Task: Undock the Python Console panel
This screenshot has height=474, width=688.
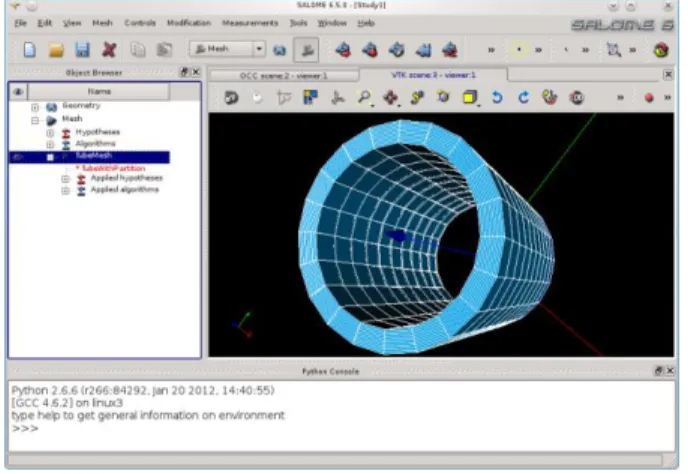Action: pos(658,371)
